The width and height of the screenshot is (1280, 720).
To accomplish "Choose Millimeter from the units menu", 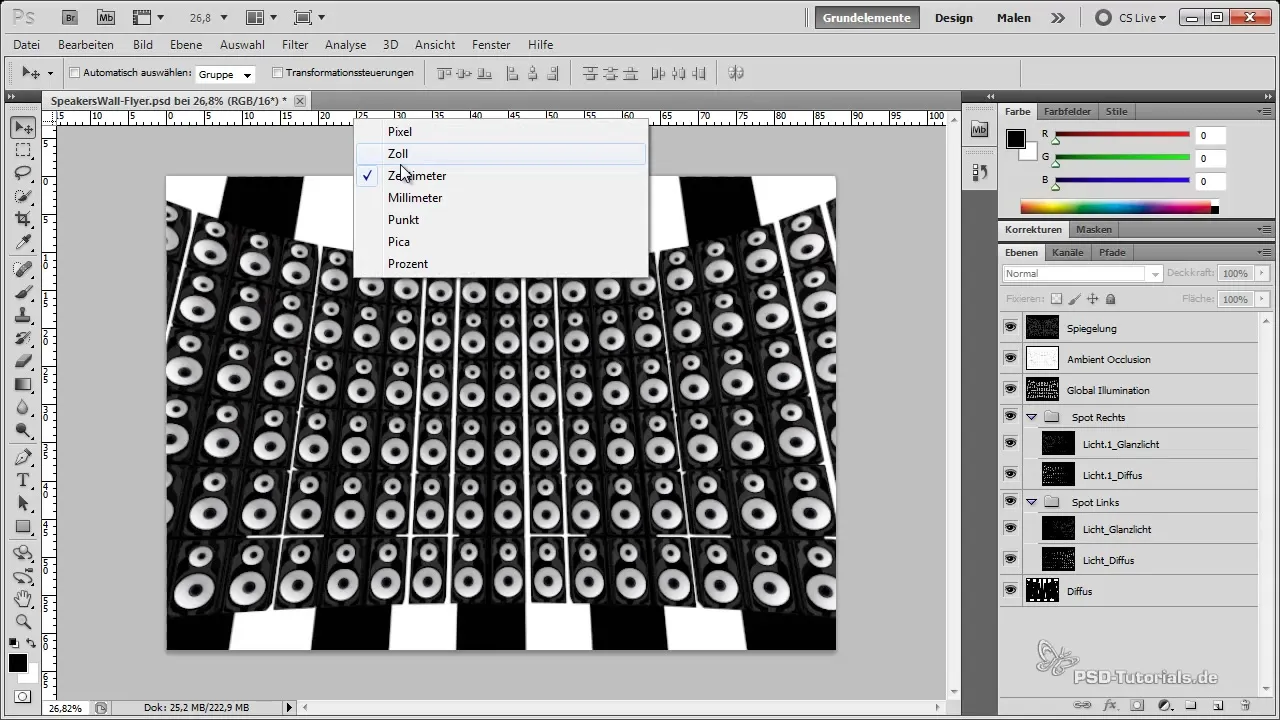I will pyautogui.click(x=415, y=198).
